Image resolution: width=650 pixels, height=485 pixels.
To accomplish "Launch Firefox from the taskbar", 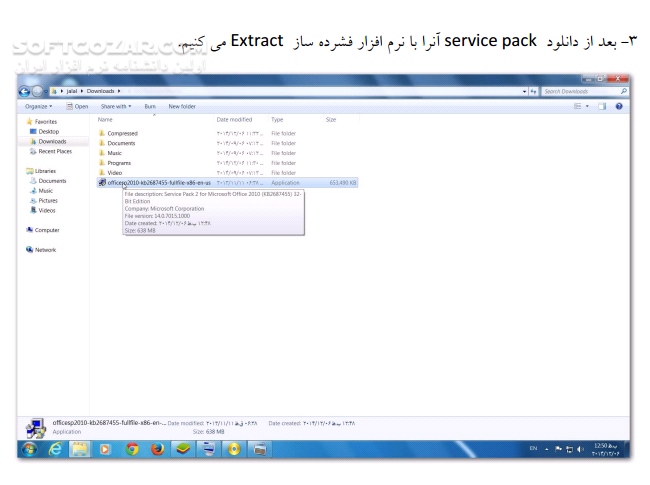I will (157, 449).
